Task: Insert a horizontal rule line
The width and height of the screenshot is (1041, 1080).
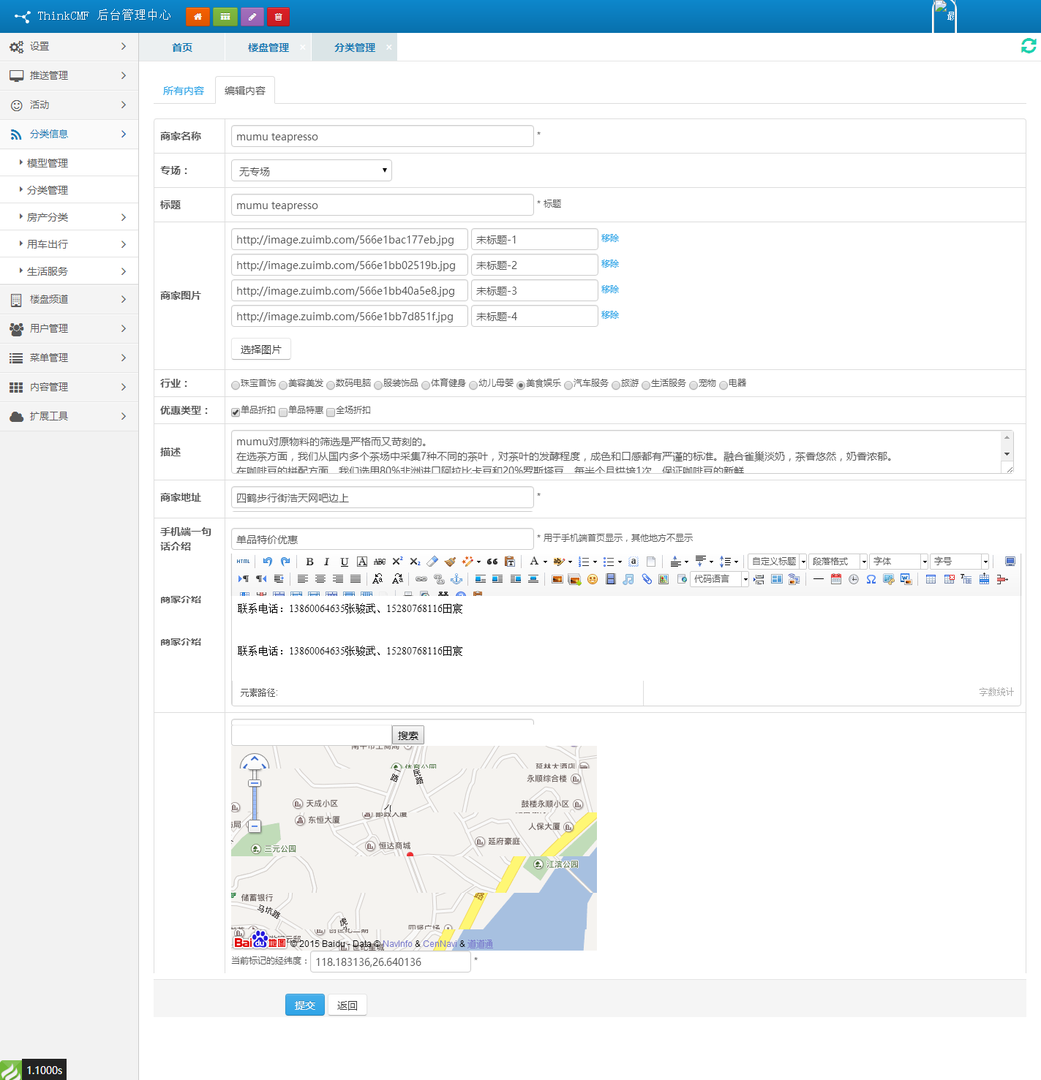Action: point(818,579)
